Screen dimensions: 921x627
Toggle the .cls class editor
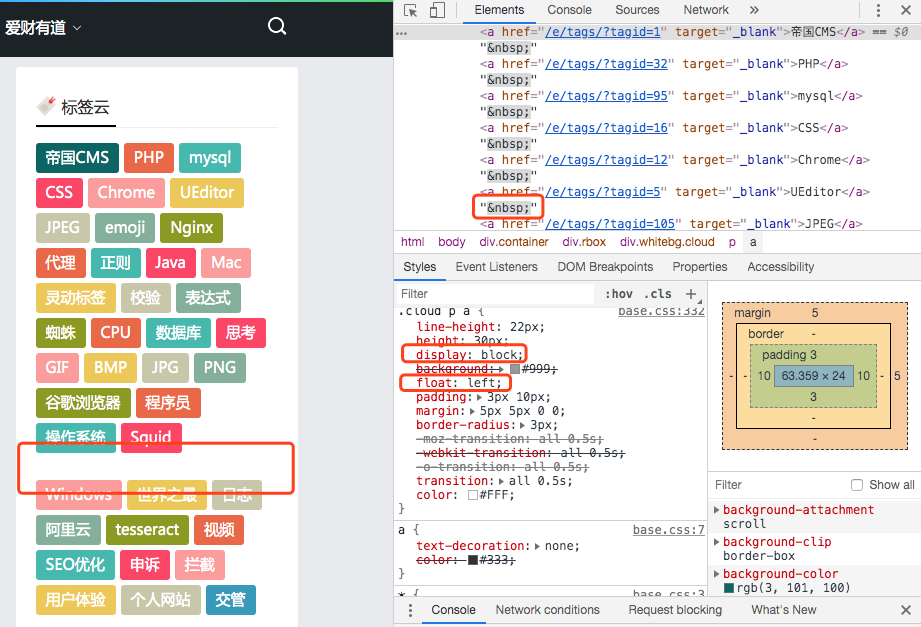pyautogui.click(x=659, y=294)
